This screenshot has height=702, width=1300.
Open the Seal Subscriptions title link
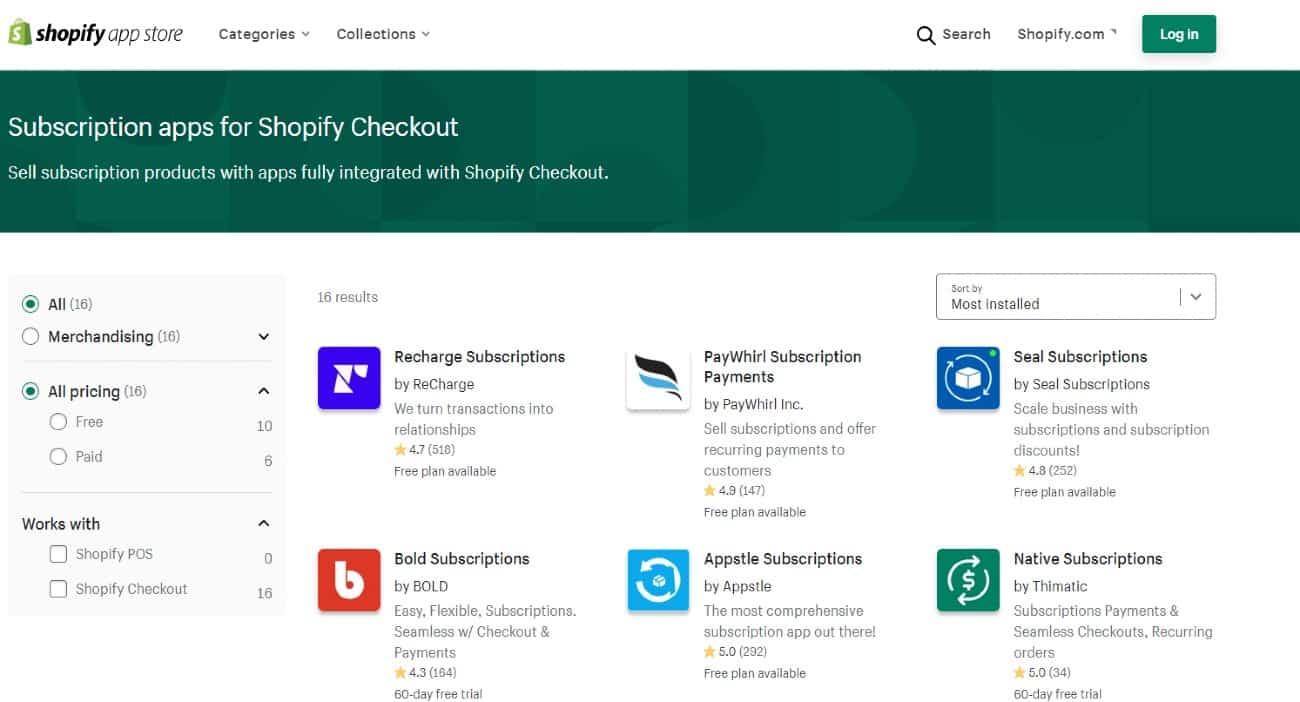point(1080,357)
